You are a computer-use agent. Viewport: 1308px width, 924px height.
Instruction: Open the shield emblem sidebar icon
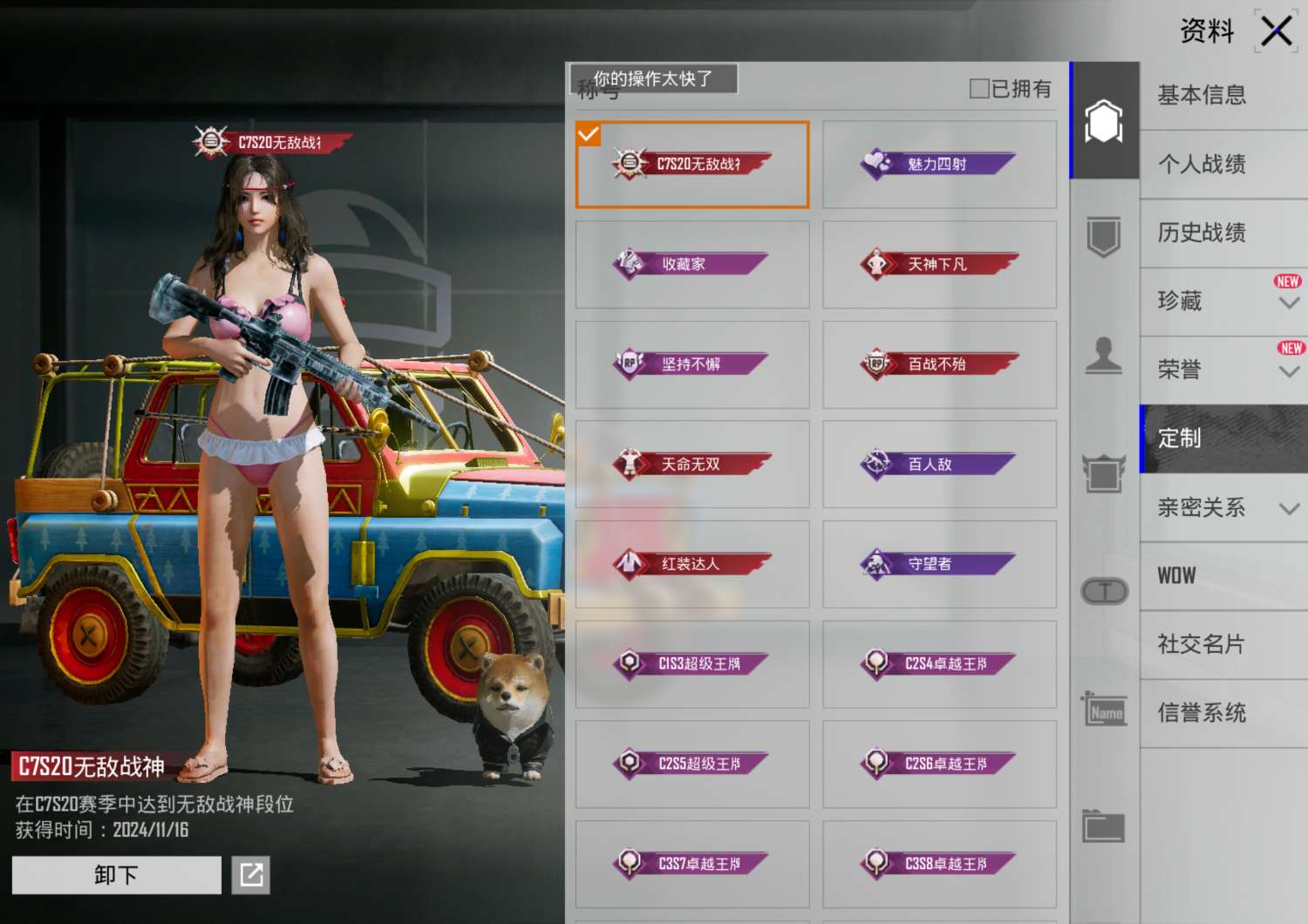[x=1103, y=236]
